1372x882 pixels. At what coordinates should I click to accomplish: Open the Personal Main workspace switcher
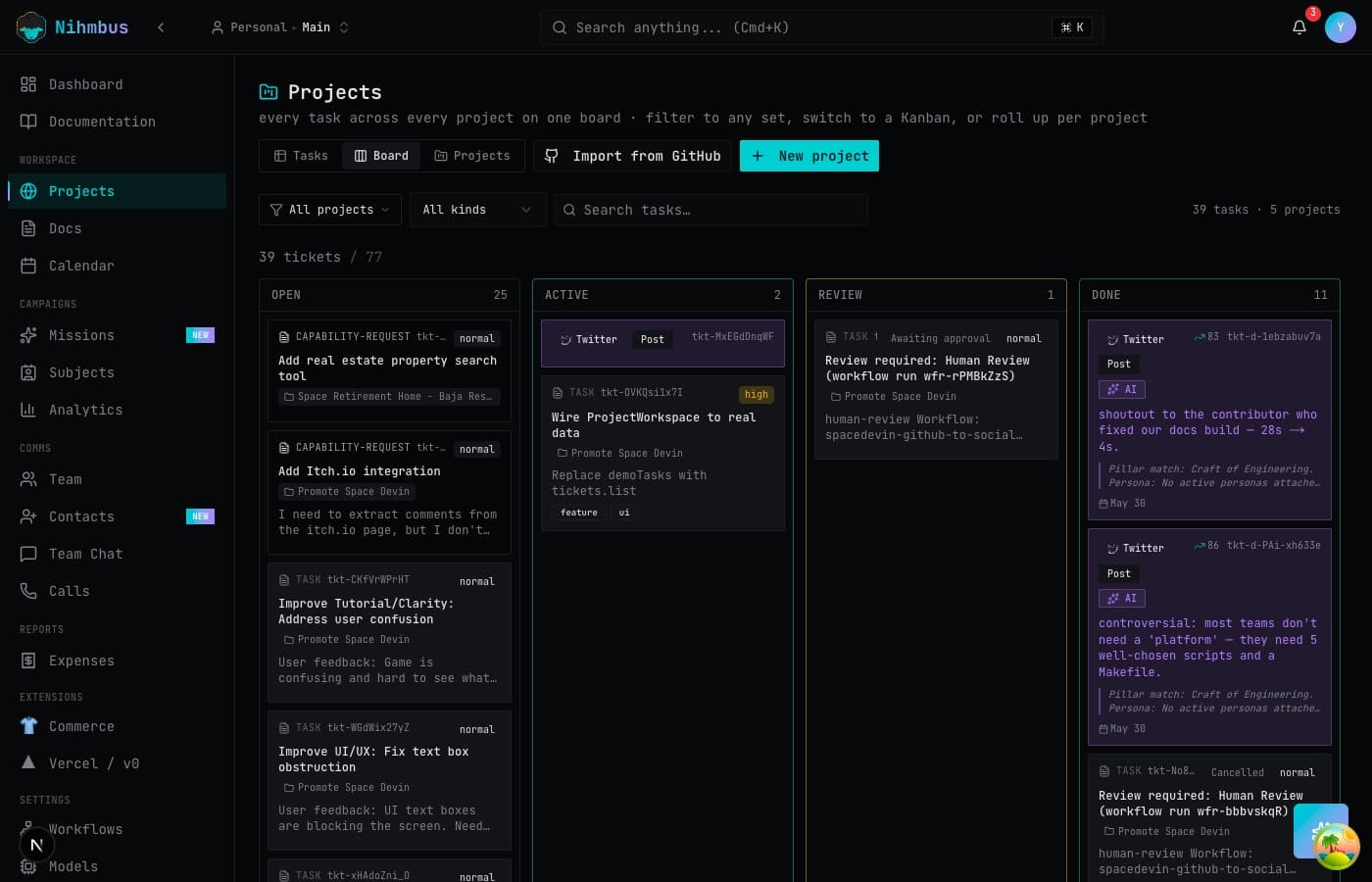[280, 27]
